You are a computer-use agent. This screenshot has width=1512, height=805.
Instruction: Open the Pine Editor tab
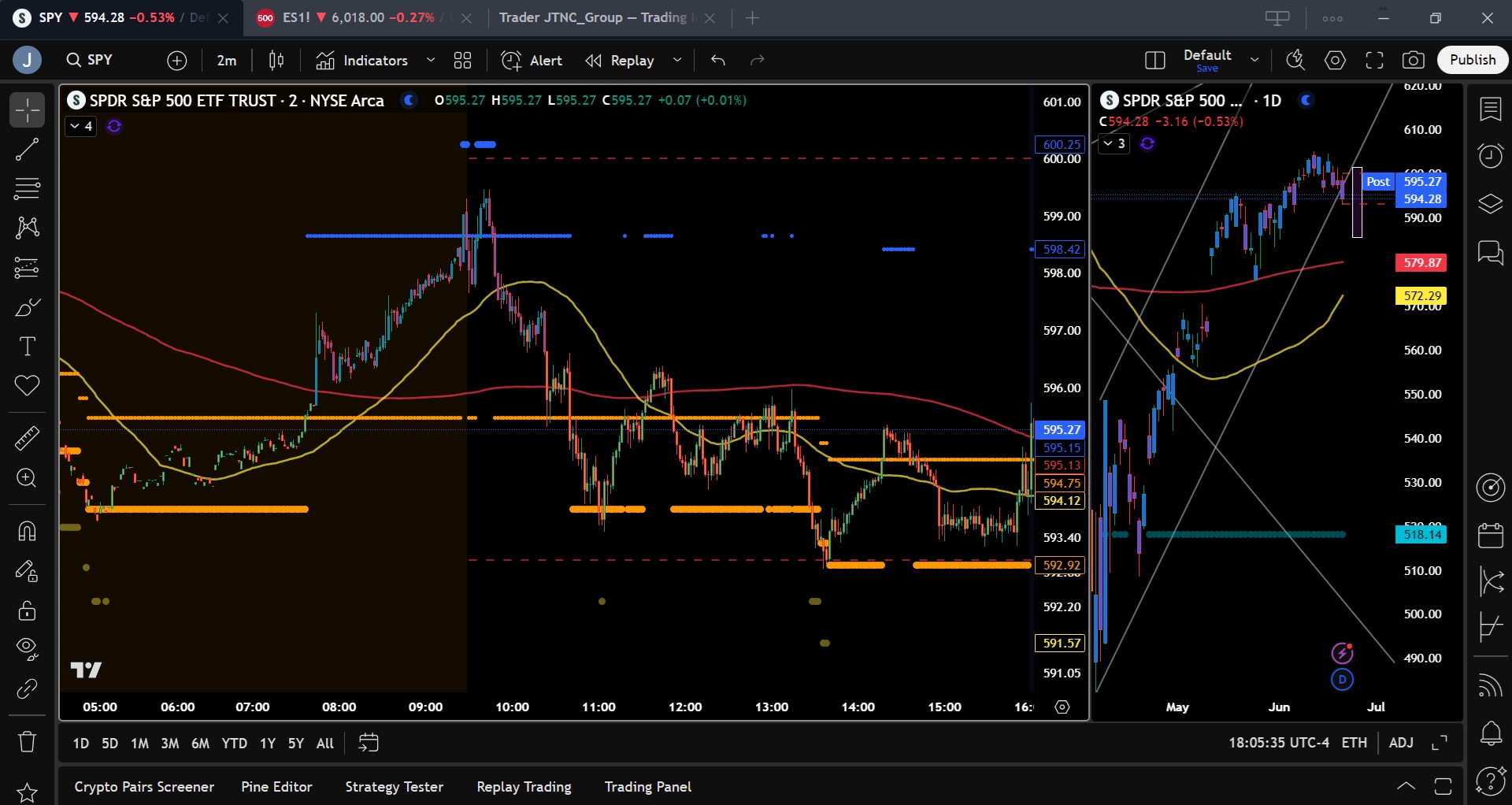276,787
